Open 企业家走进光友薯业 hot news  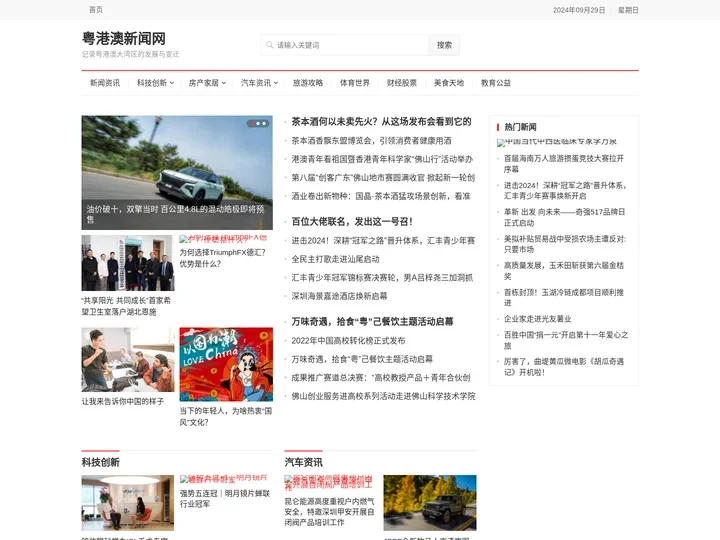[537, 319]
